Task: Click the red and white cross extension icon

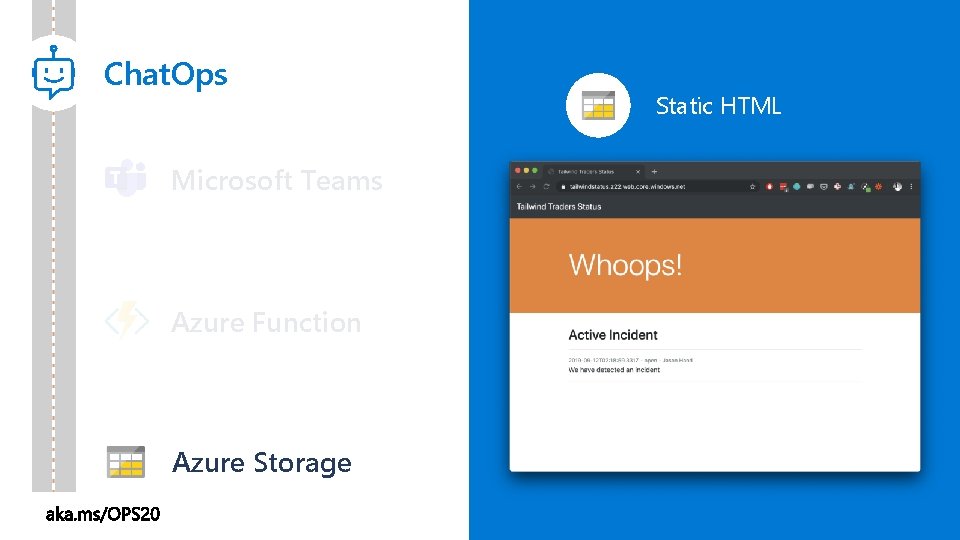Action: point(837,187)
